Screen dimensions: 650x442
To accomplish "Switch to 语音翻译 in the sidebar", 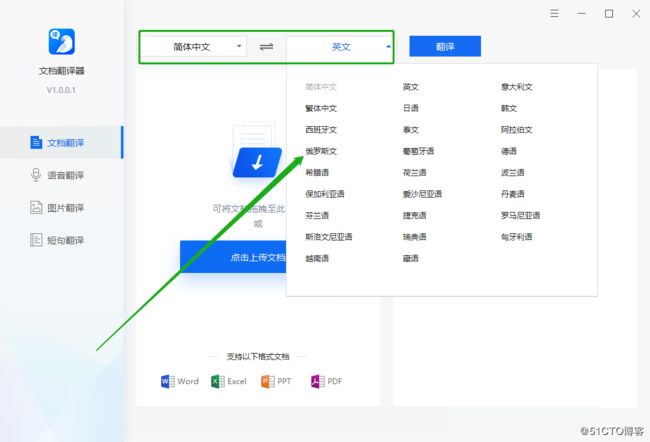I will [x=61, y=175].
